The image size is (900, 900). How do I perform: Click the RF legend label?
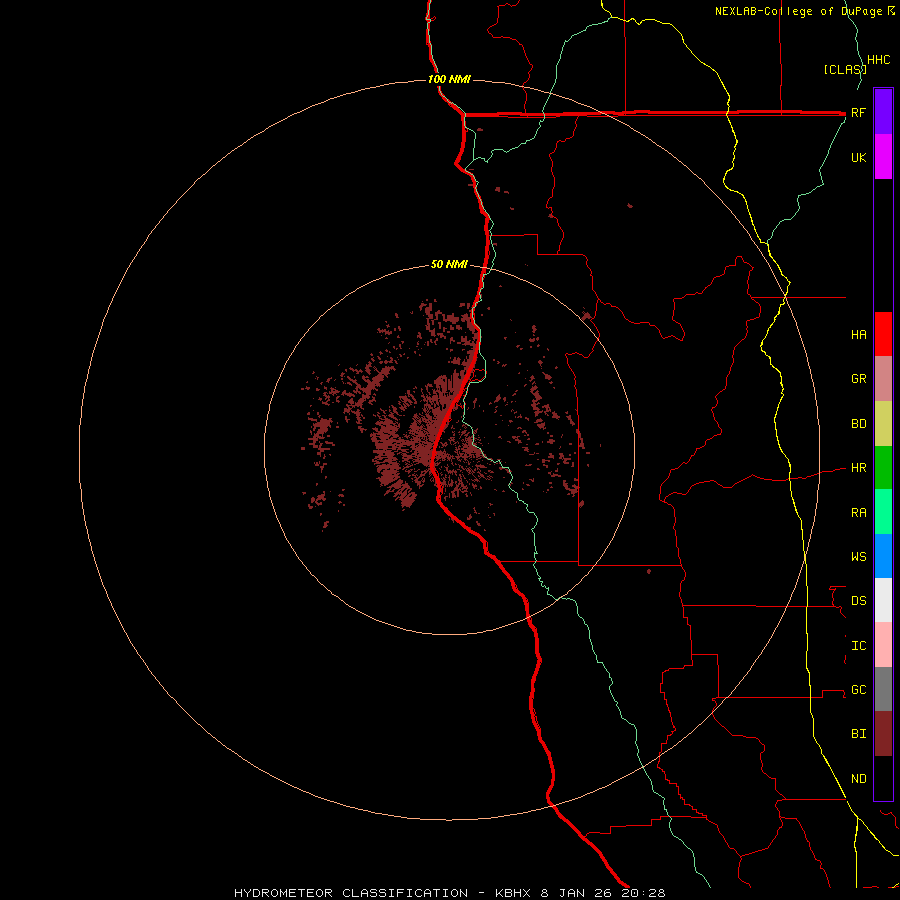[858, 112]
